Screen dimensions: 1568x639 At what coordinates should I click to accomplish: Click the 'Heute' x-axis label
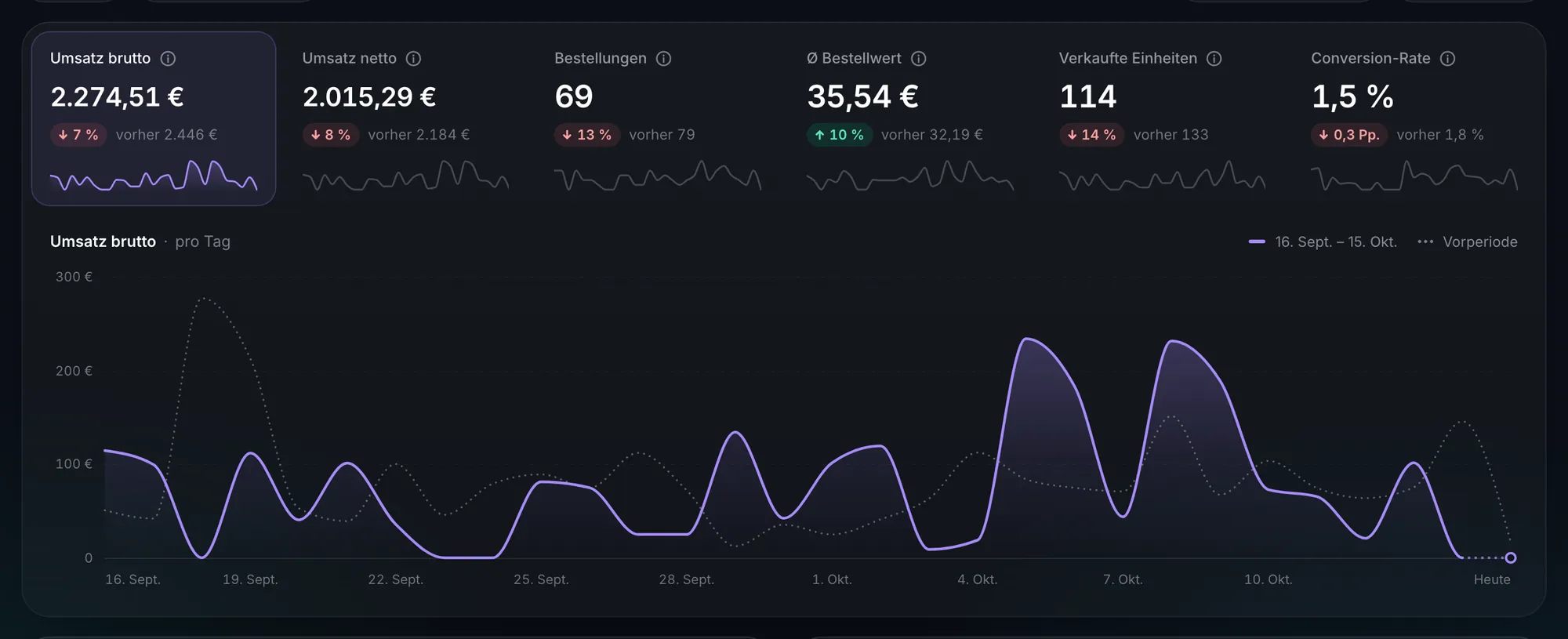tap(1492, 579)
